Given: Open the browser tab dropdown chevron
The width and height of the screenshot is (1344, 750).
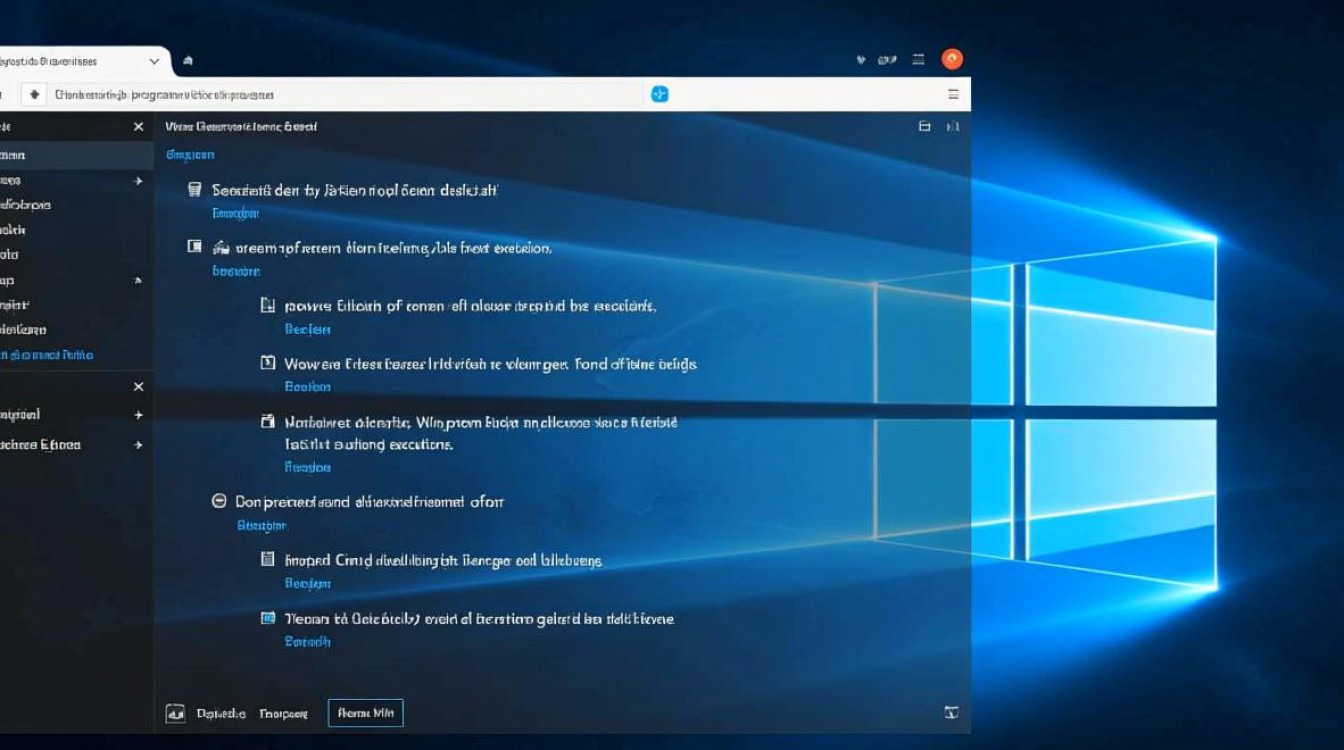Looking at the screenshot, I should [154, 61].
